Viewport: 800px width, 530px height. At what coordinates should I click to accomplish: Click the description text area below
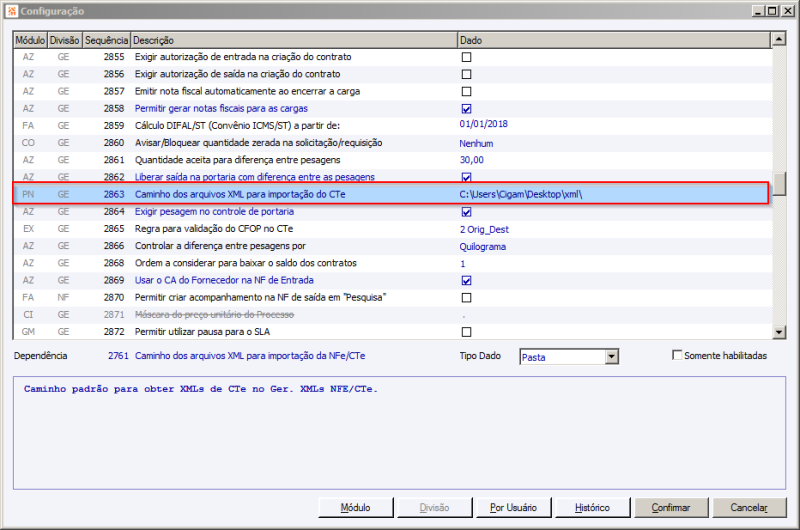coord(399,433)
